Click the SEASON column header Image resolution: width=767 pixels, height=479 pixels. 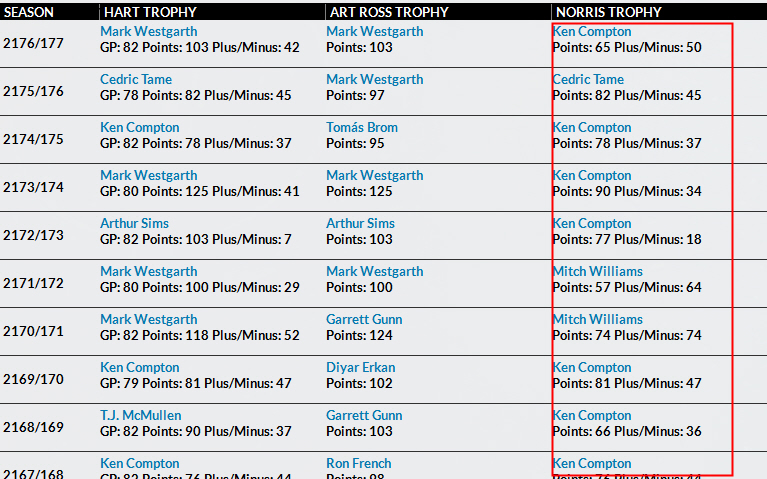pyautogui.click(x=28, y=12)
